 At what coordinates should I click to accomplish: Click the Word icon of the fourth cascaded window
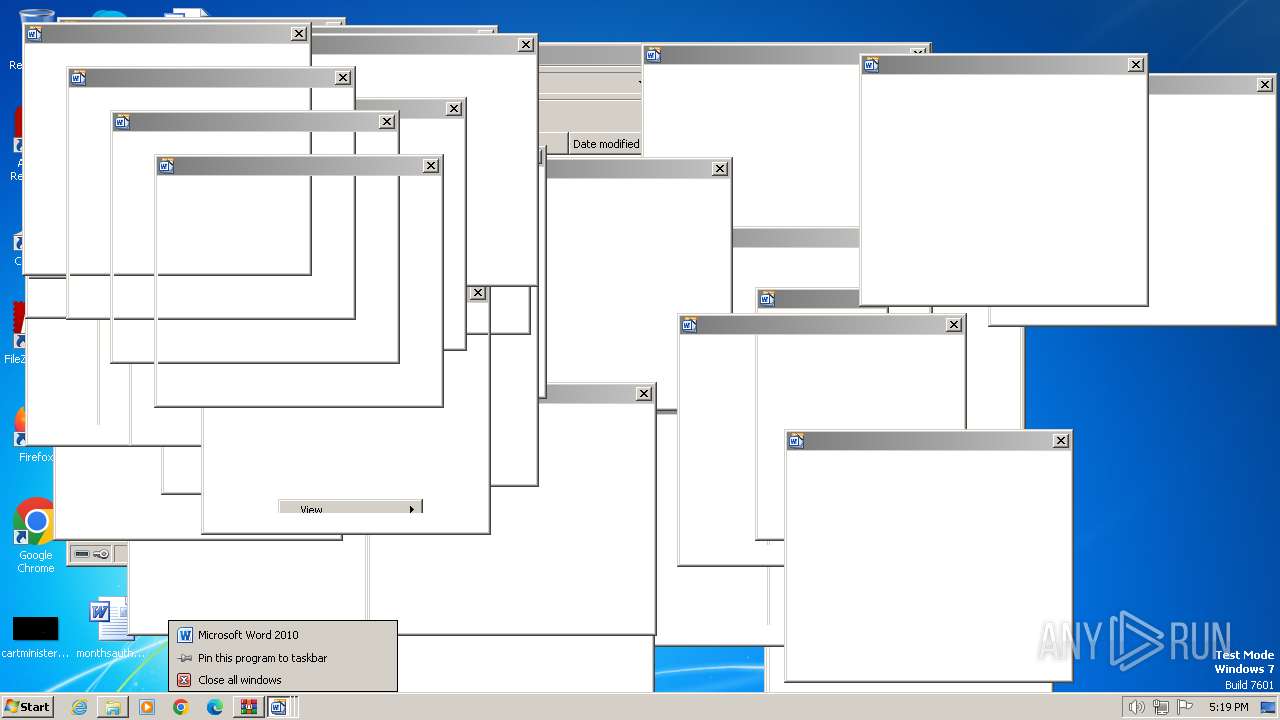pos(166,166)
